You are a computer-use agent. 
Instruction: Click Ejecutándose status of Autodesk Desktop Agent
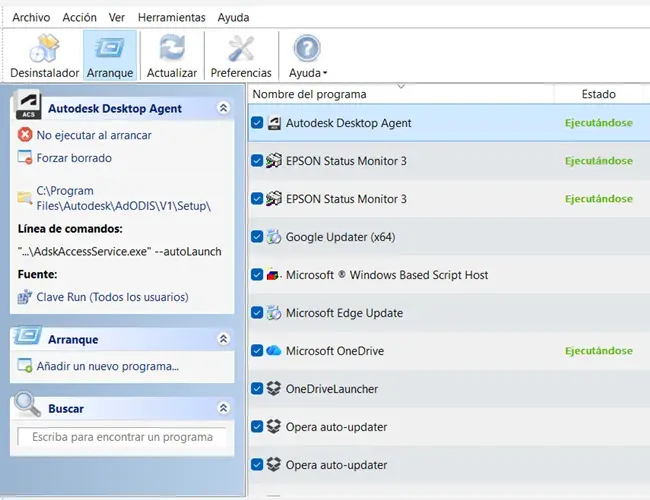point(599,123)
